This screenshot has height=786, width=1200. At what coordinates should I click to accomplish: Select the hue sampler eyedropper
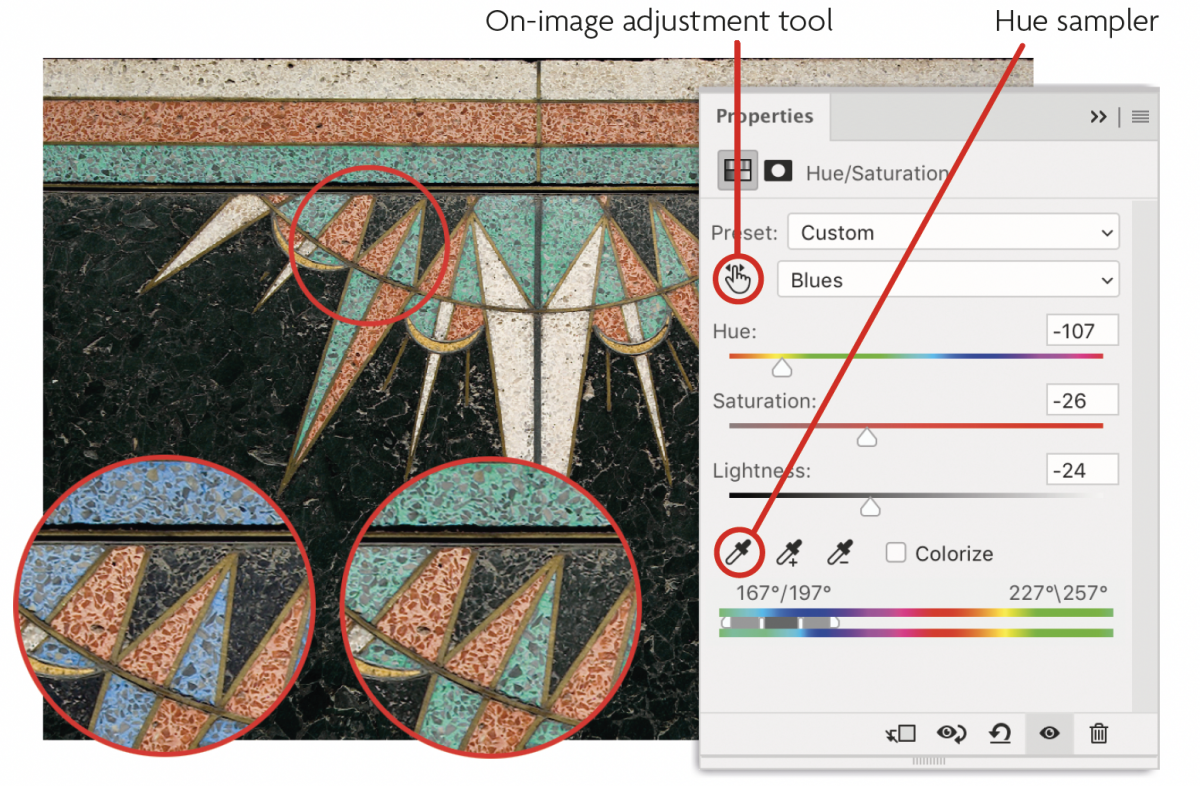[x=738, y=553]
